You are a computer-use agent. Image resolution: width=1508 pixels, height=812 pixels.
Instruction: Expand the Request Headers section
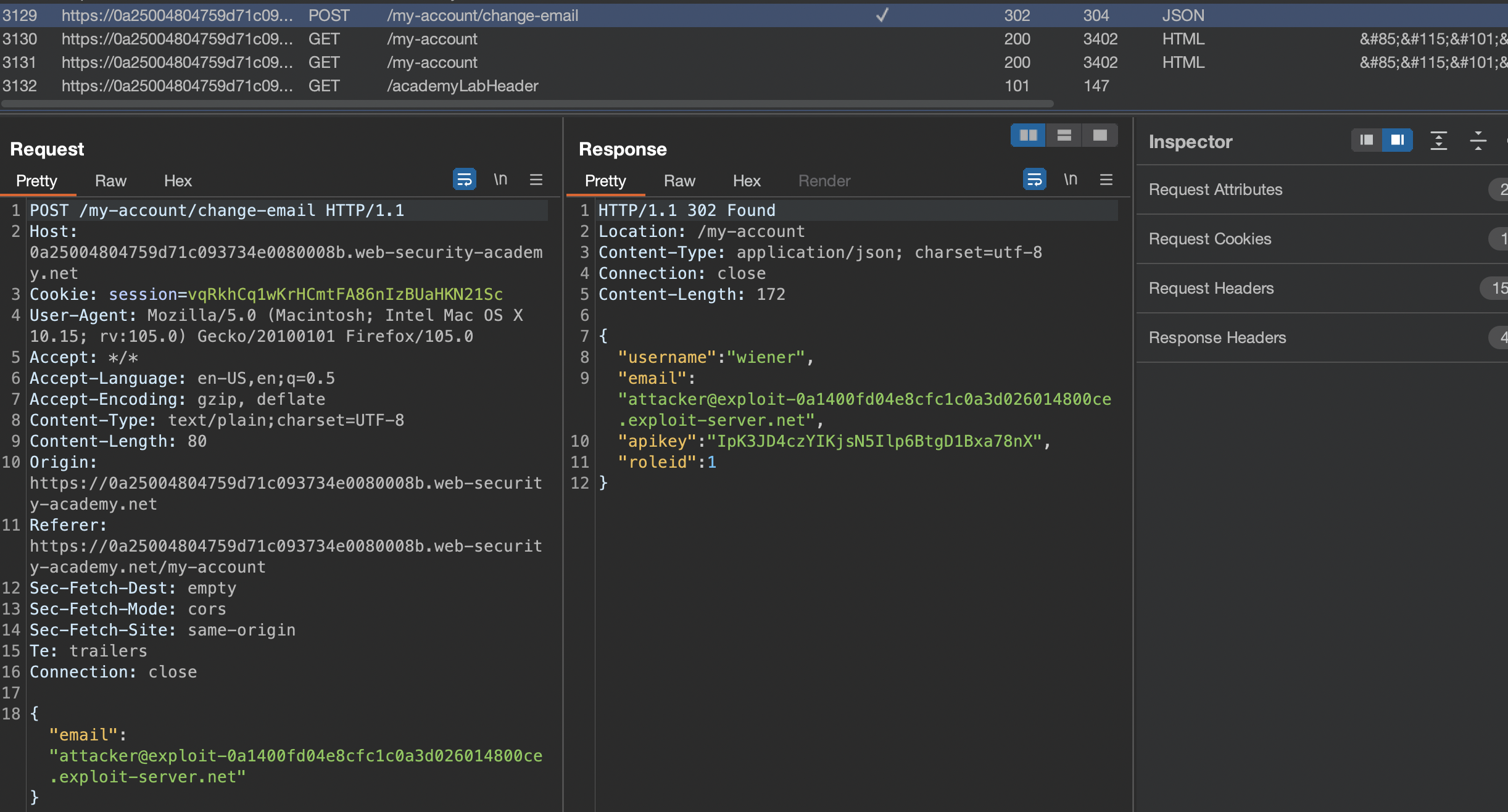coord(1211,288)
